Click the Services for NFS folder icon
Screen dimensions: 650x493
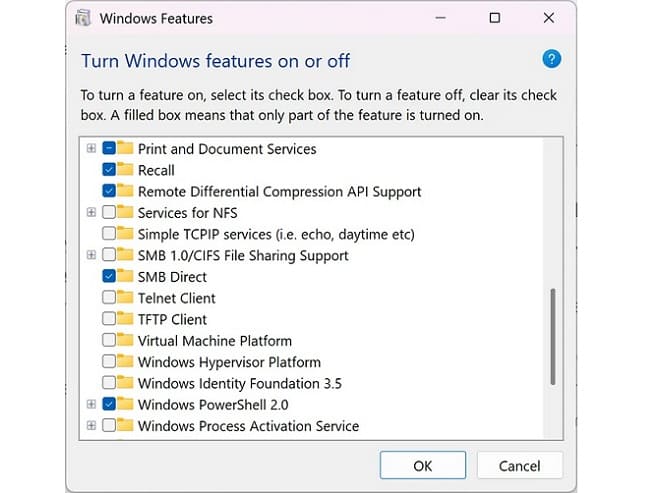point(125,212)
